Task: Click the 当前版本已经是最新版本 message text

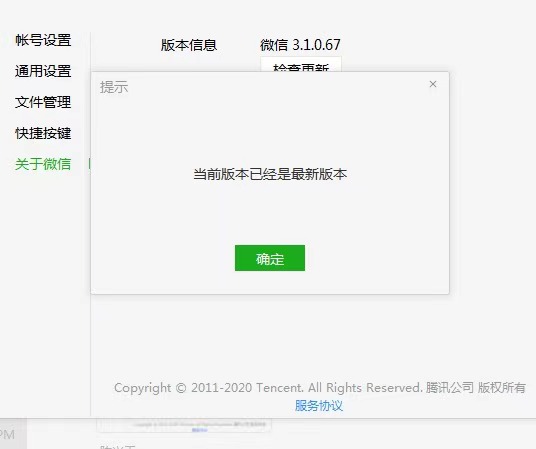Action: pos(270,174)
